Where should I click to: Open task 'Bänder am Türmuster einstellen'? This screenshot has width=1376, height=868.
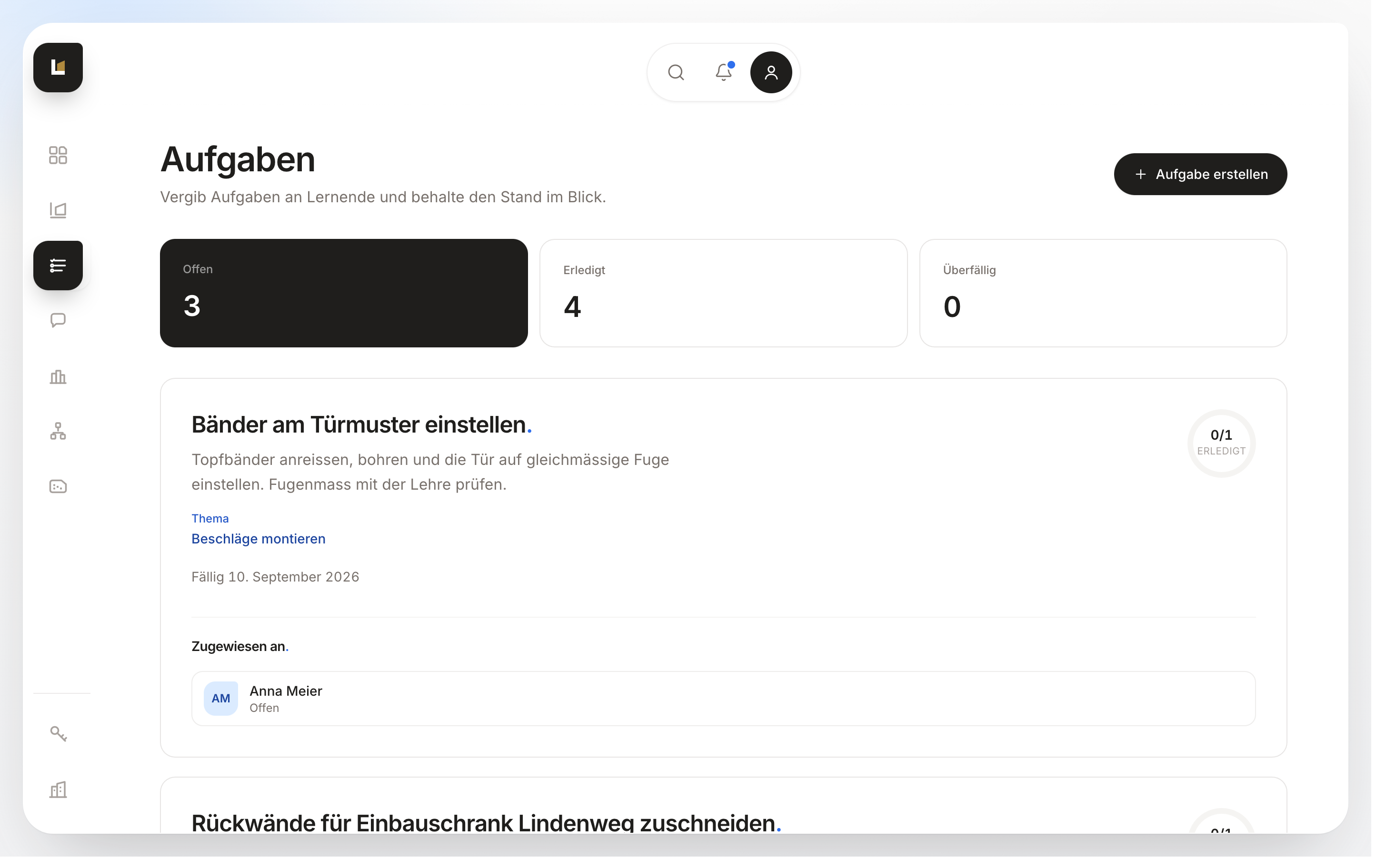[x=362, y=425]
